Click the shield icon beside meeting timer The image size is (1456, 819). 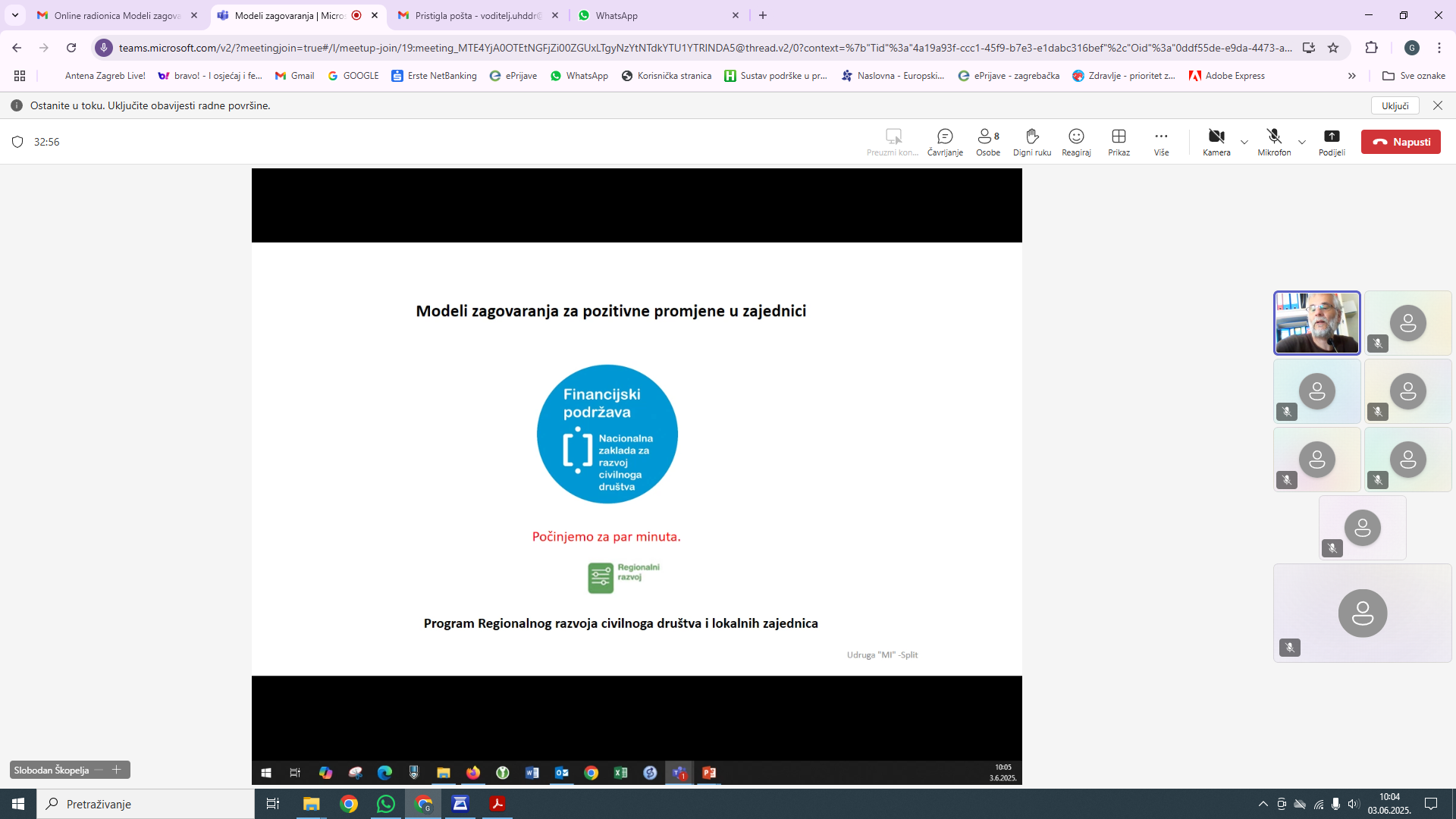(18, 142)
